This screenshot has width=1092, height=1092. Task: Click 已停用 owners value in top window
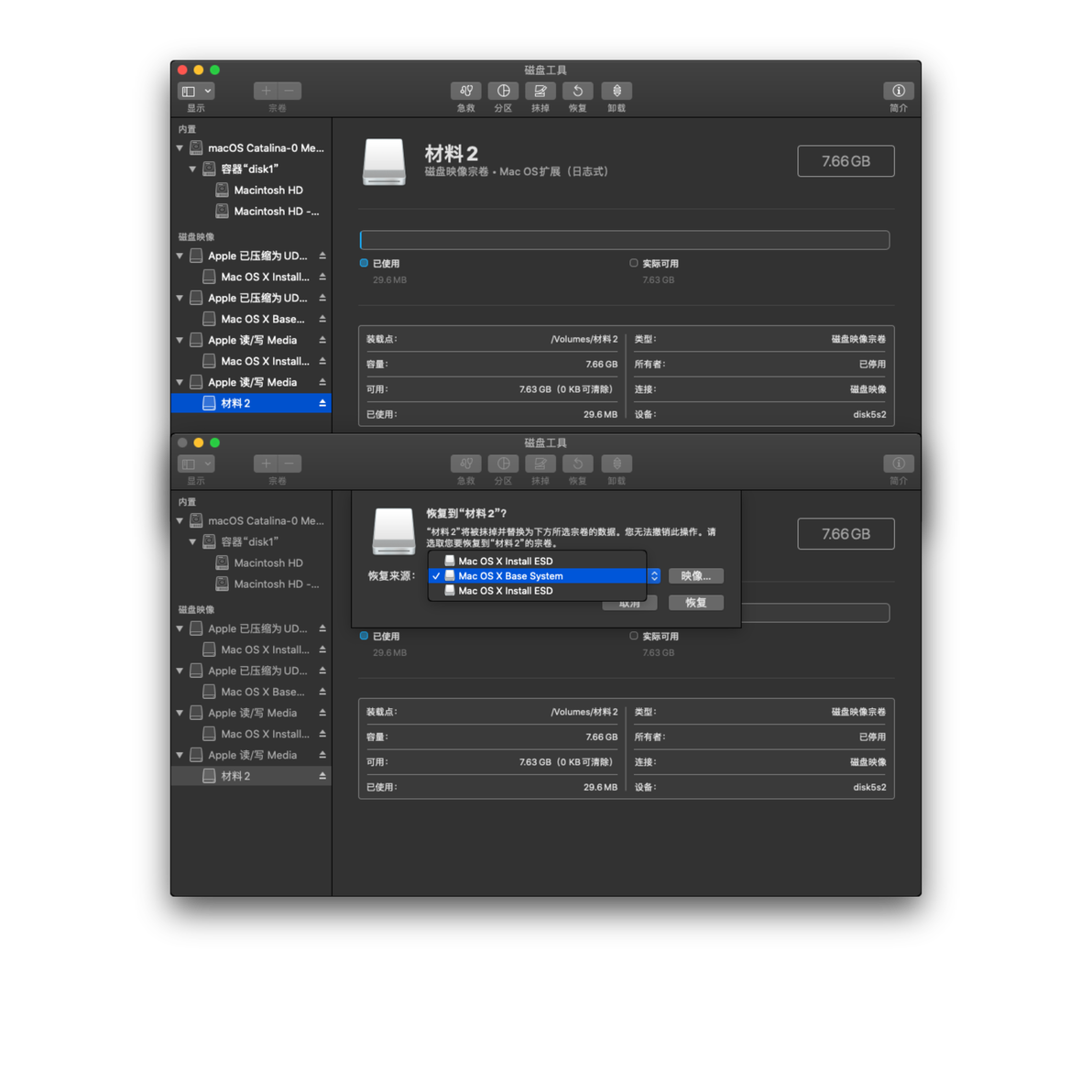point(872,365)
